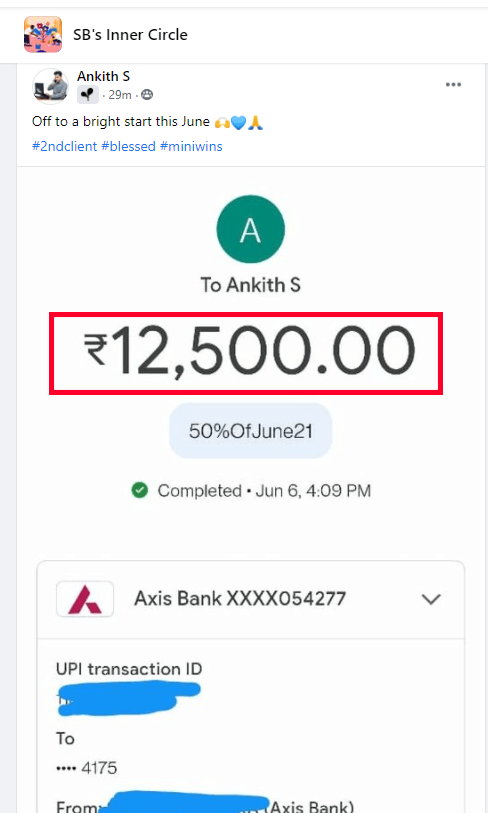Click the ₹12,500.00 amount
Screen dimensions: 488x813
[x=249, y=350]
